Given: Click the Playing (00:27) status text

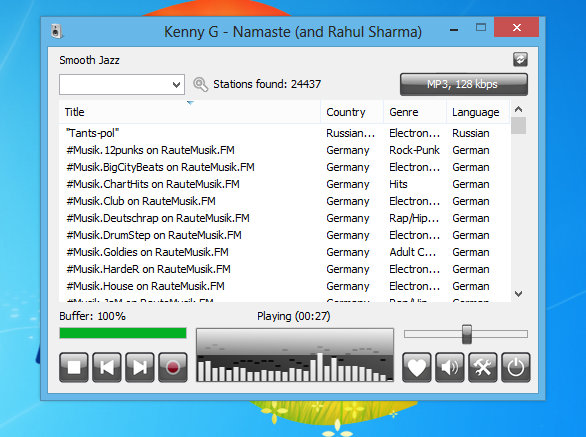Looking at the screenshot, I should tap(294, 316).
